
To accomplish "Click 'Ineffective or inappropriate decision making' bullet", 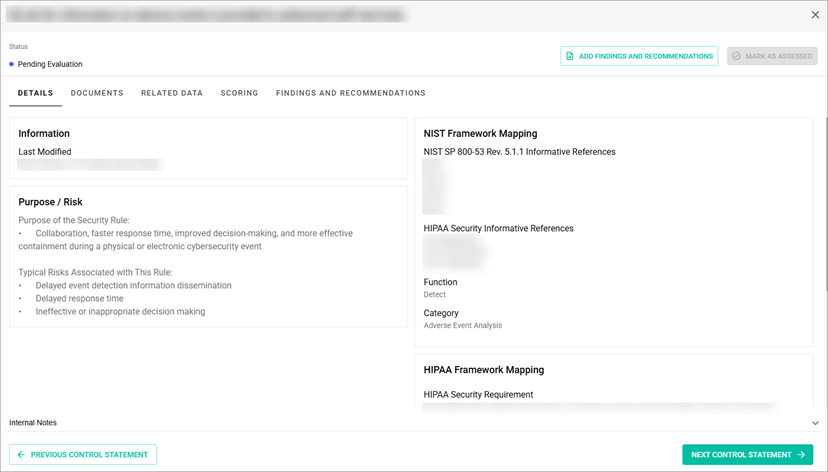I will pyautogui.click(x=120, y=311).
